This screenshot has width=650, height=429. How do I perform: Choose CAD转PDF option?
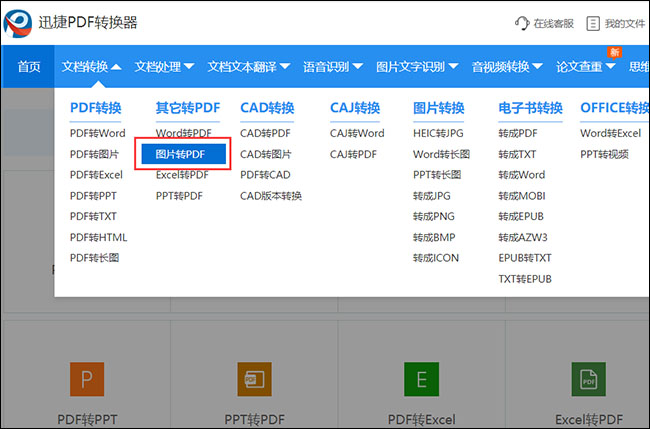coord(265,133)
